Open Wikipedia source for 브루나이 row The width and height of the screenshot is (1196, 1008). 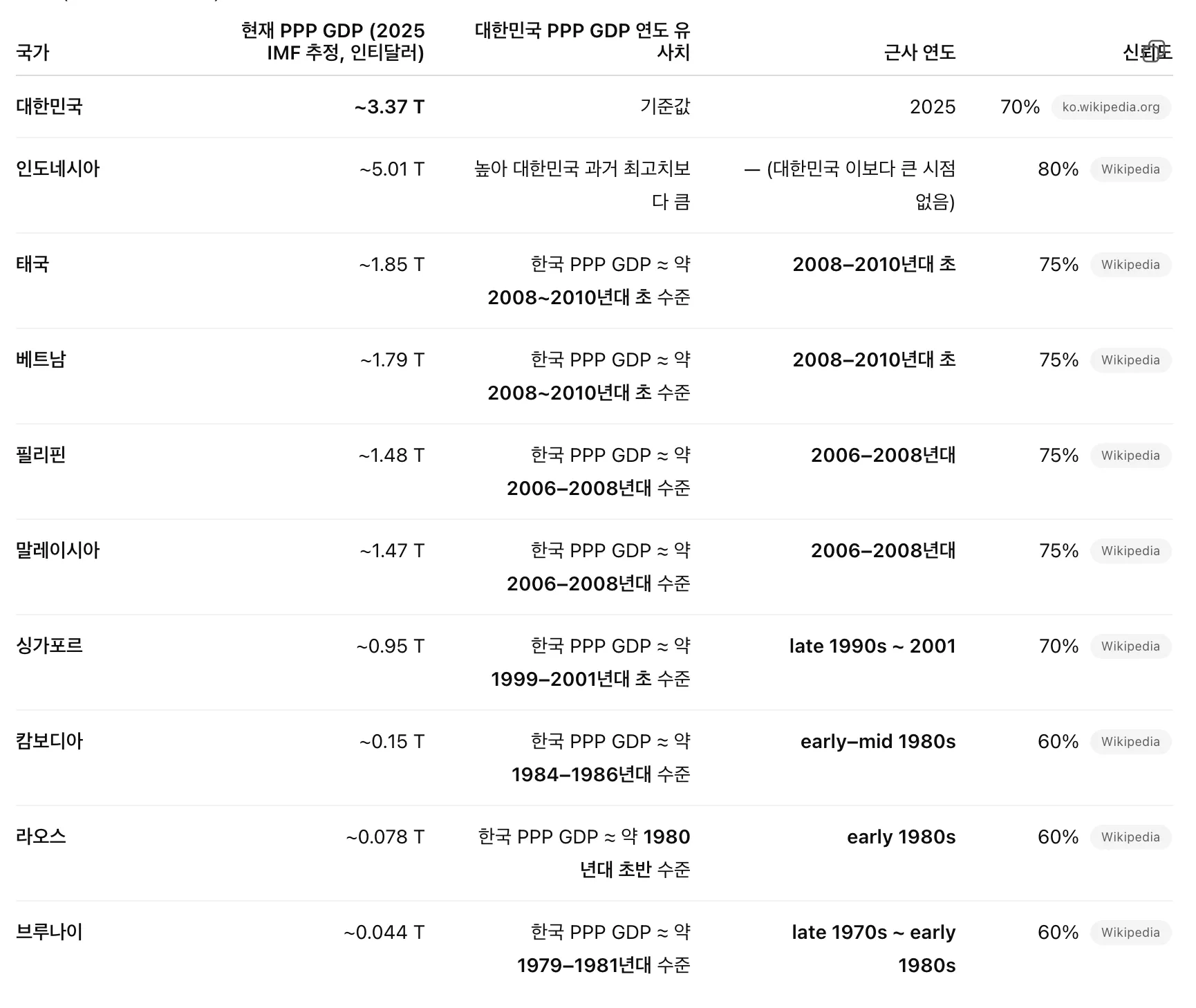[1130, 933]
